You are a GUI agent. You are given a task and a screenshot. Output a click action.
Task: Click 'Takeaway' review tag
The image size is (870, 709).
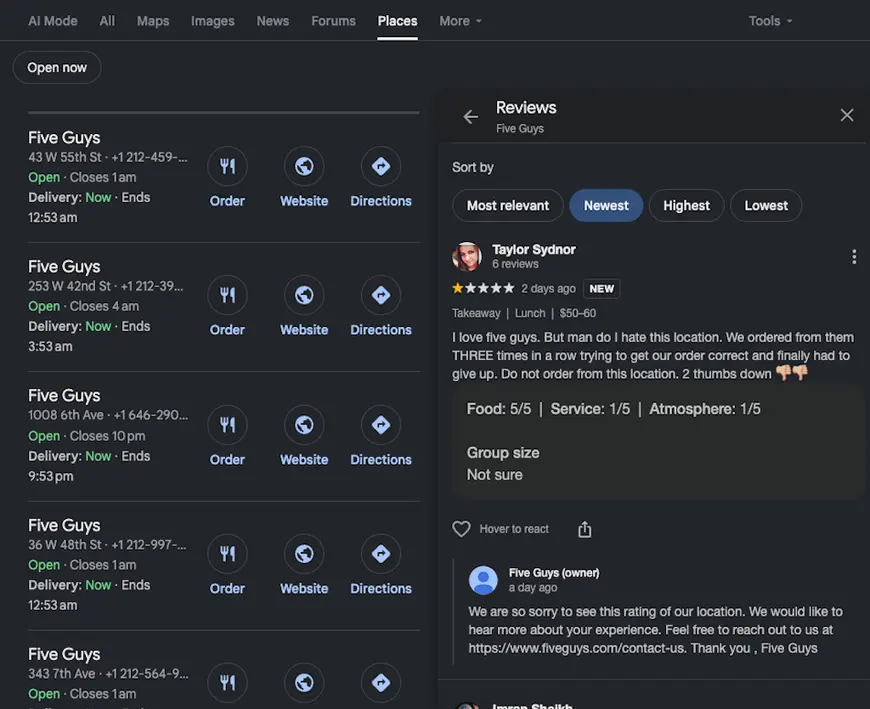click(476, 313)
